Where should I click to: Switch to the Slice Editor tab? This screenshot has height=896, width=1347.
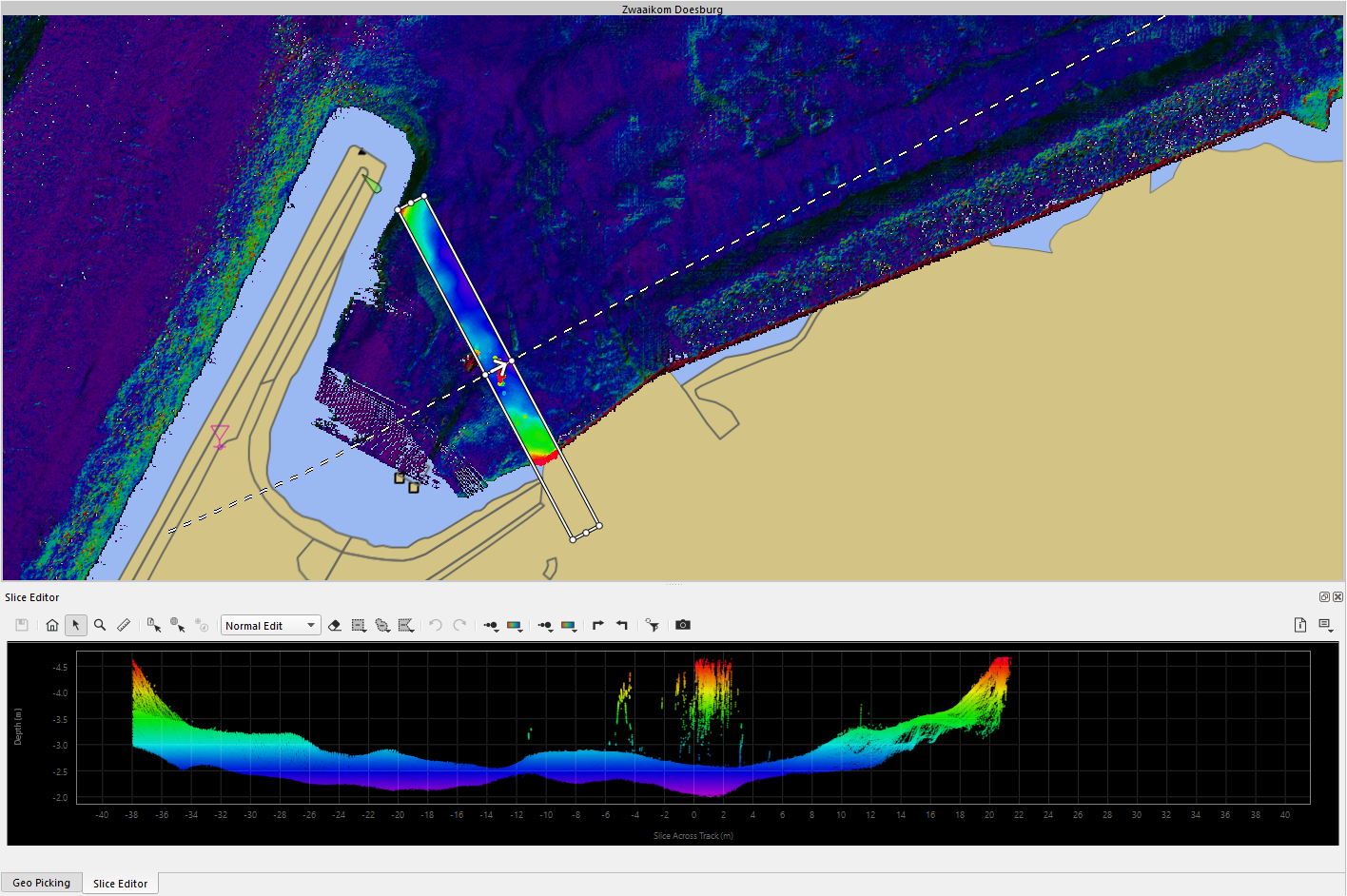[x=120, y=884]
